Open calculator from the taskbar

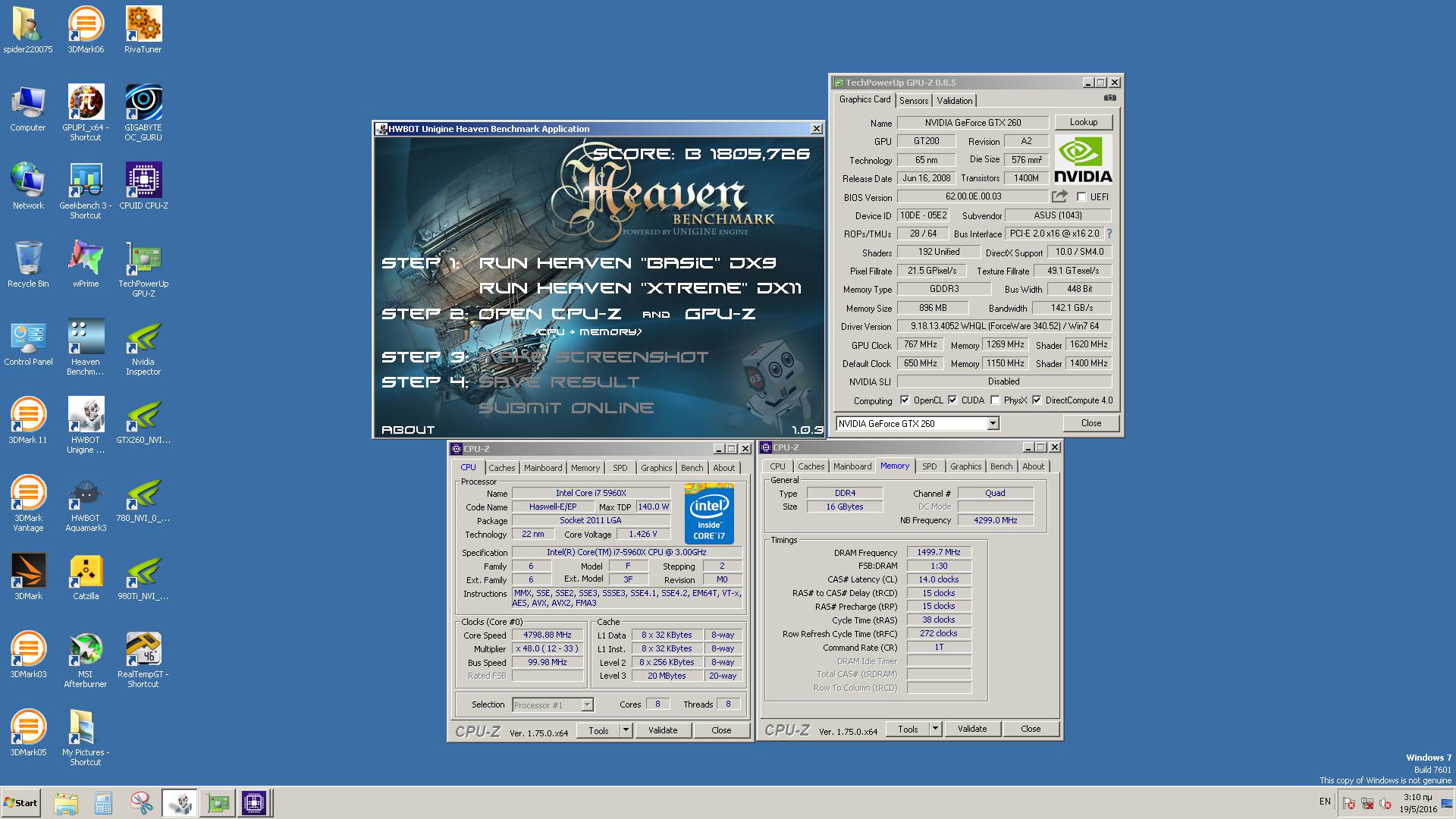tap(103, 803)
